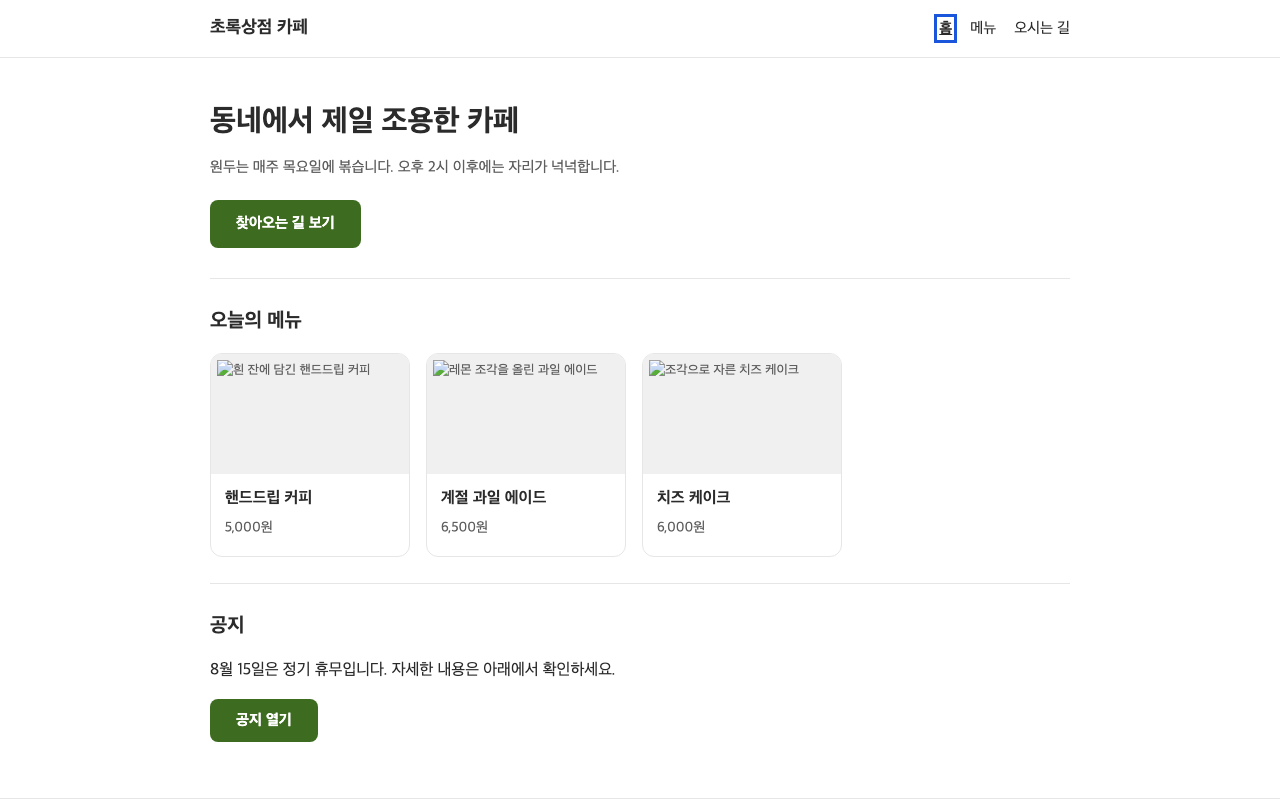Click the 6,500원 price label

pyautogui.click(x=465, y=527)
